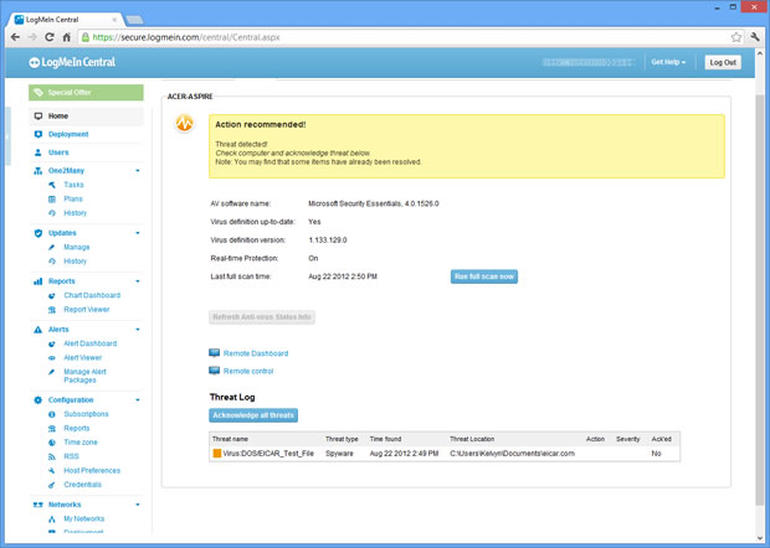770x548 pixels.
Task: Open Time zone settings link
Action: click(x=81, y=442)
